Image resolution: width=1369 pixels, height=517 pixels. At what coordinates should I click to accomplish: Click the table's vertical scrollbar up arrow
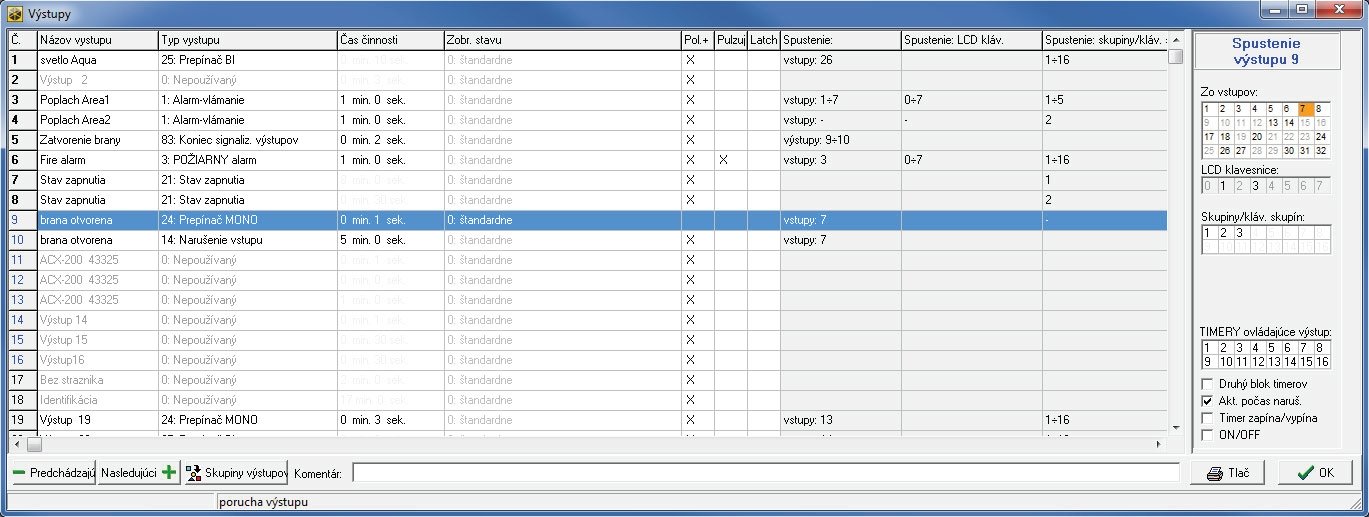1175,38
